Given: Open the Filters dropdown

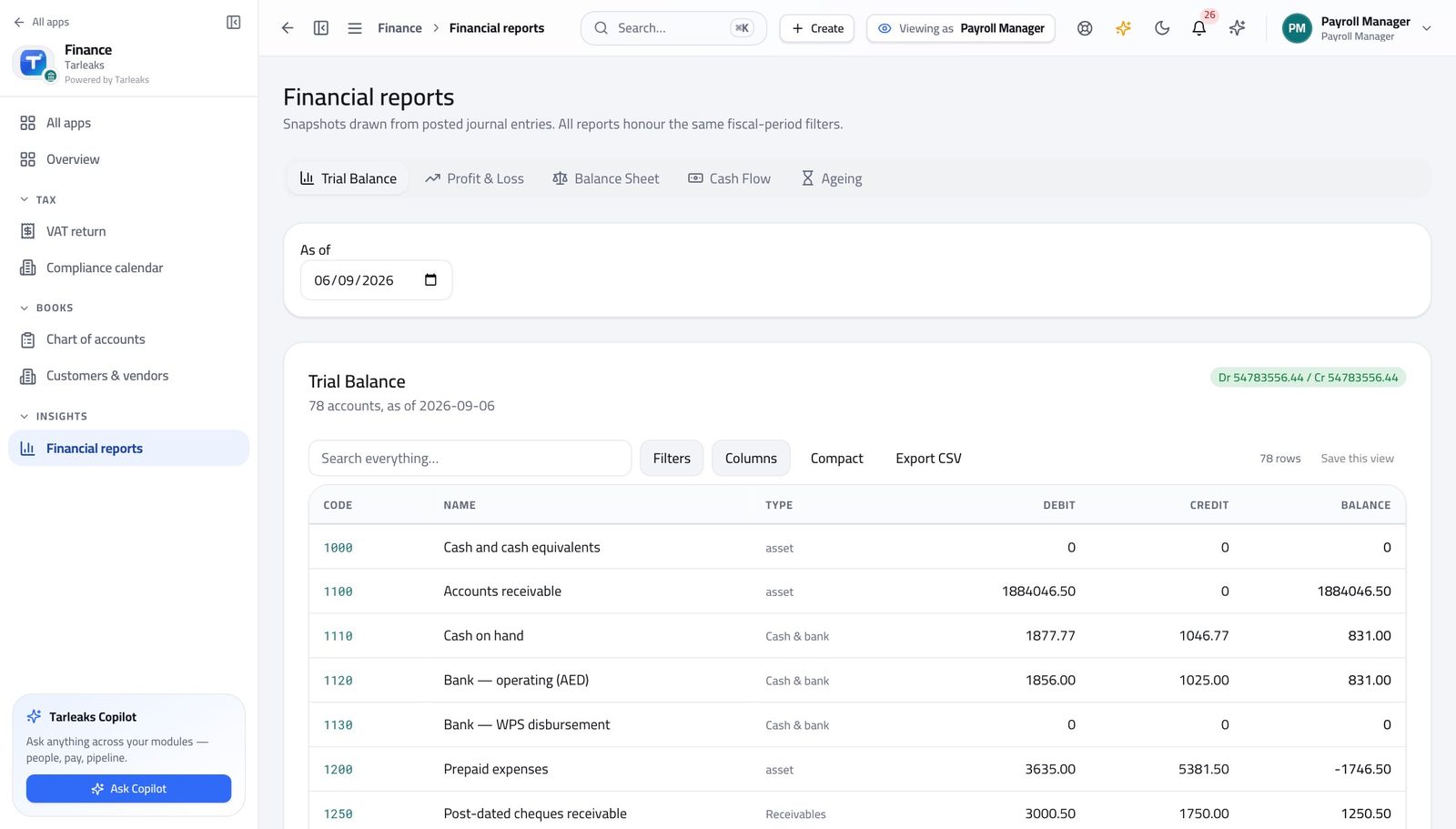Looking at the screenshot, I should pyautogui.click(x=672, y=459).
